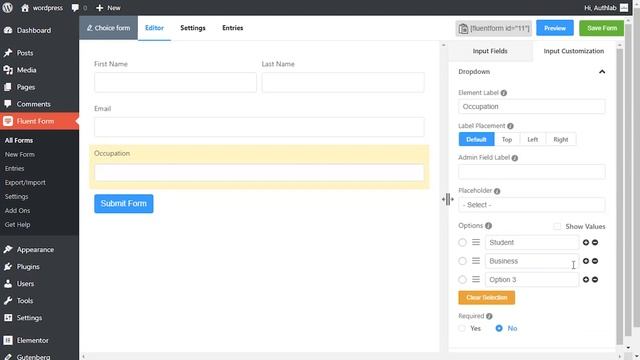Click the Clear Selection button
Viewport: 640px width, 360px height.
(x=487, y=298)
